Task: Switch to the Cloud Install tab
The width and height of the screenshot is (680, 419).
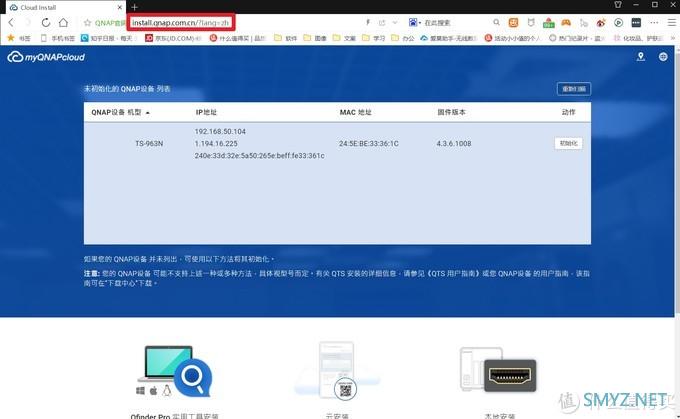Action: click(63, 7)
